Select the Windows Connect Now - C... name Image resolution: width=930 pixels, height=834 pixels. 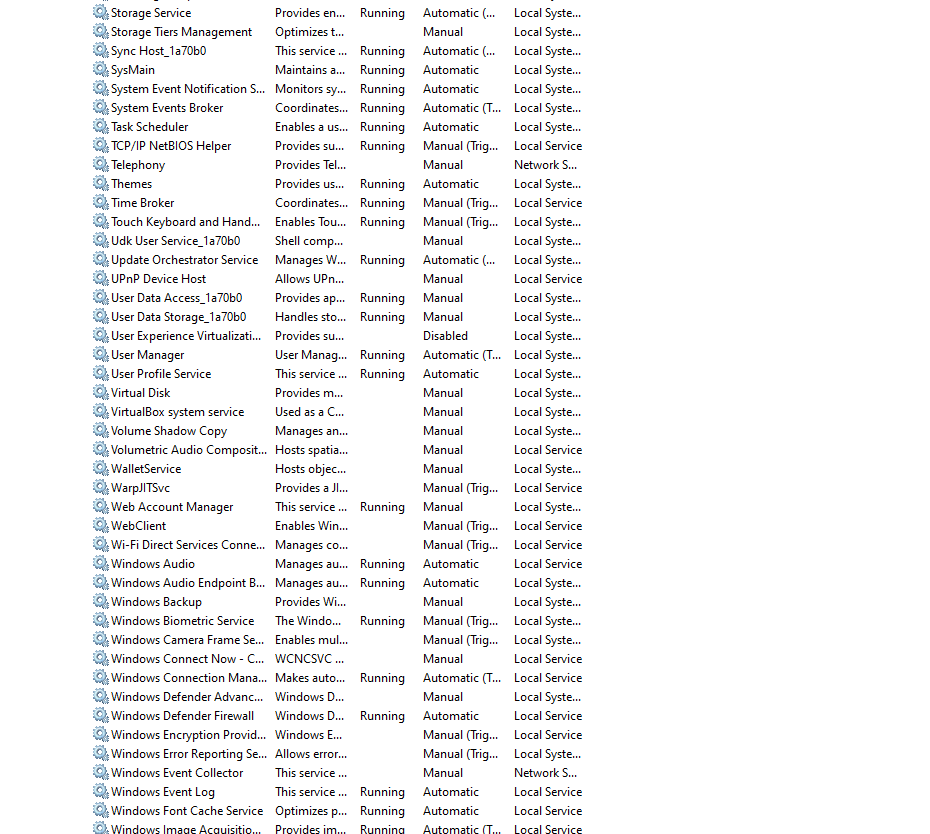click(187, 658)
